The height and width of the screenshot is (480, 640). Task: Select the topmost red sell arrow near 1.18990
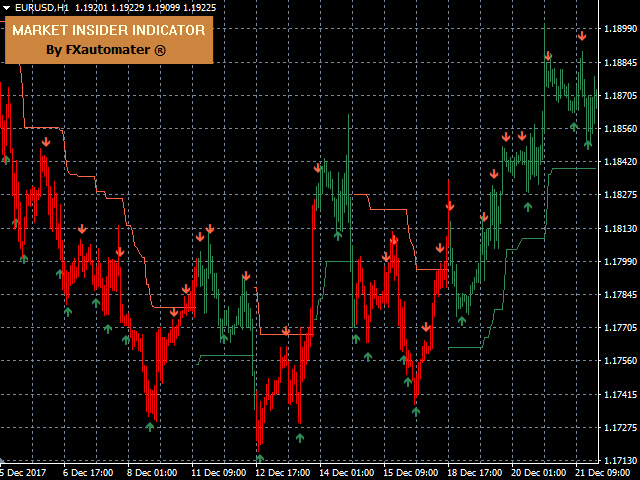(x=582, y=36)
